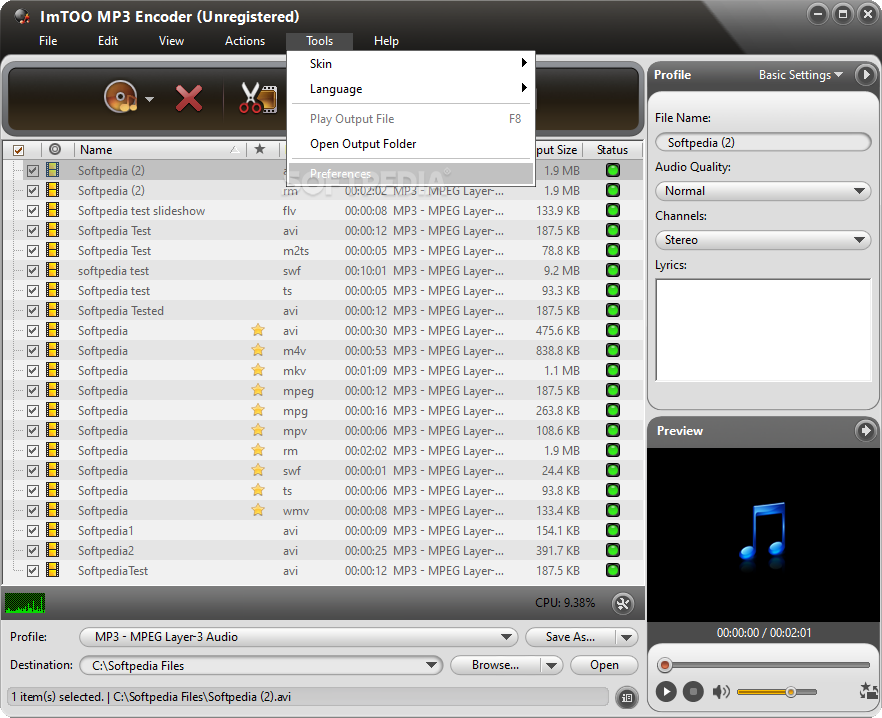
Task: Click the Save As button
Action: (570, 638)
